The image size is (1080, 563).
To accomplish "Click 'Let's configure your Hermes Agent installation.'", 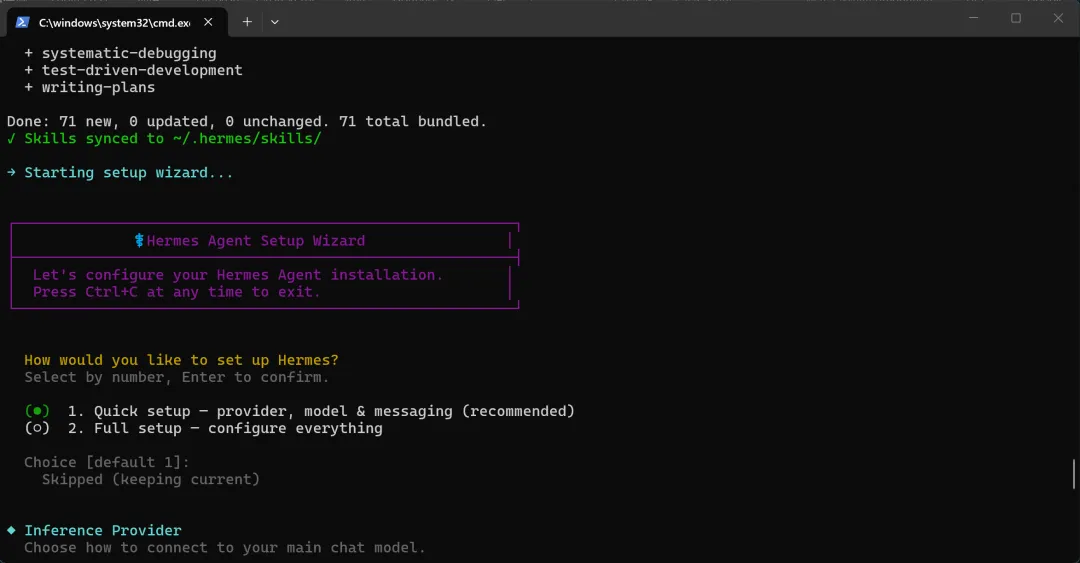I will tap(238, 275).
